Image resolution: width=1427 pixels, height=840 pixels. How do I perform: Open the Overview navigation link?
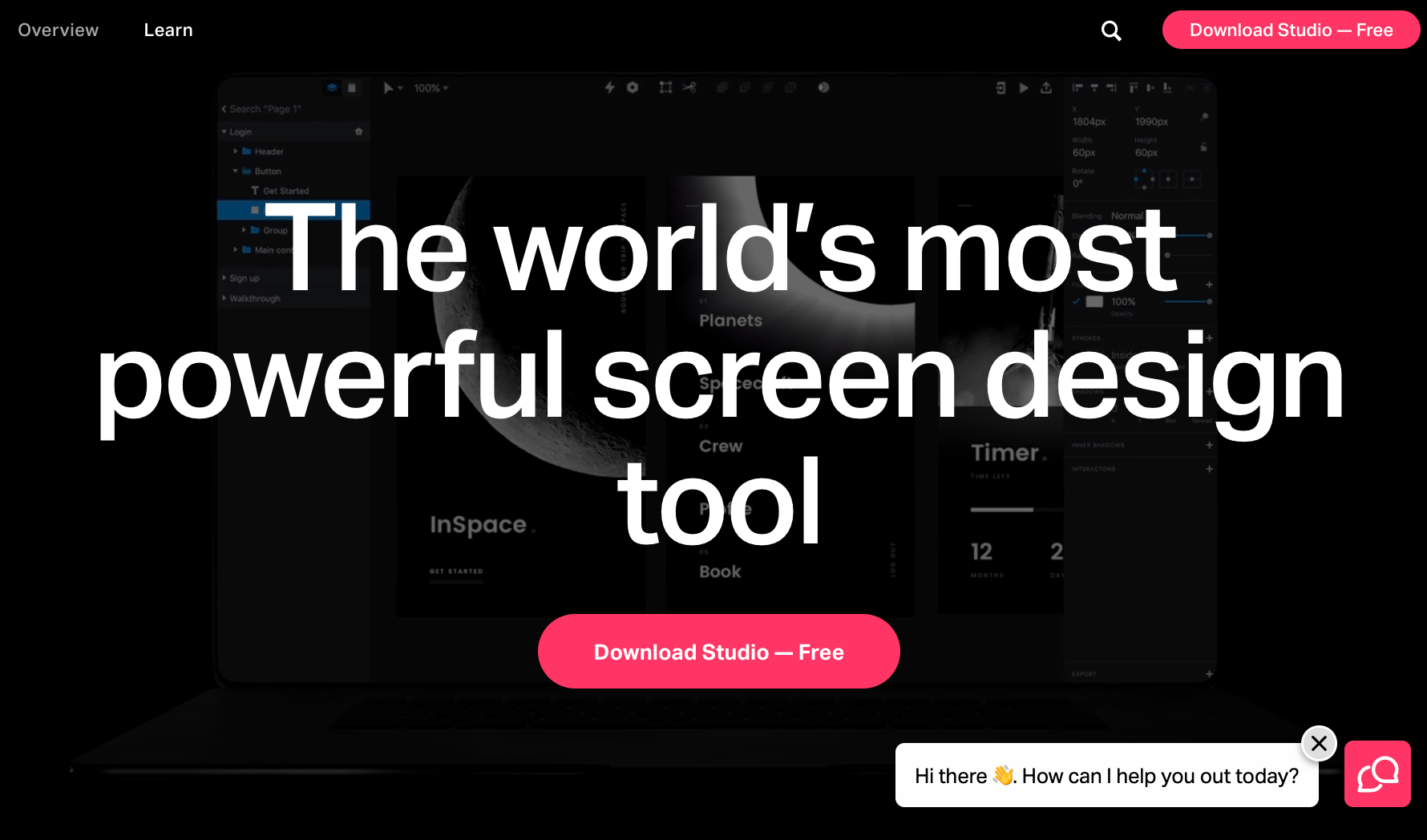click(x=59, y=30)
